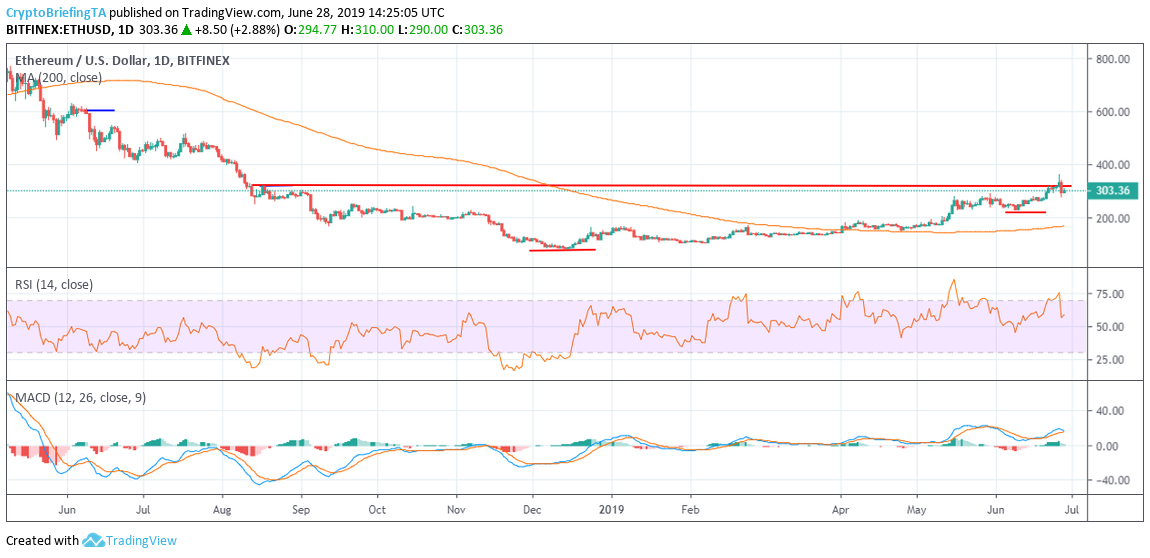Click the 600.00 price axis label

point(1113,112)
